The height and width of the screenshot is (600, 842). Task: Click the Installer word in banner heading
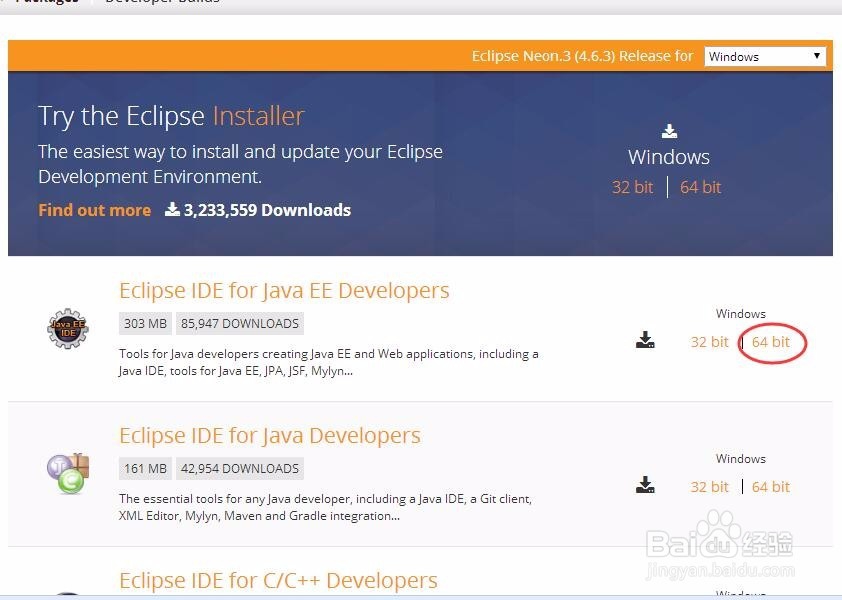click(258, 116)
